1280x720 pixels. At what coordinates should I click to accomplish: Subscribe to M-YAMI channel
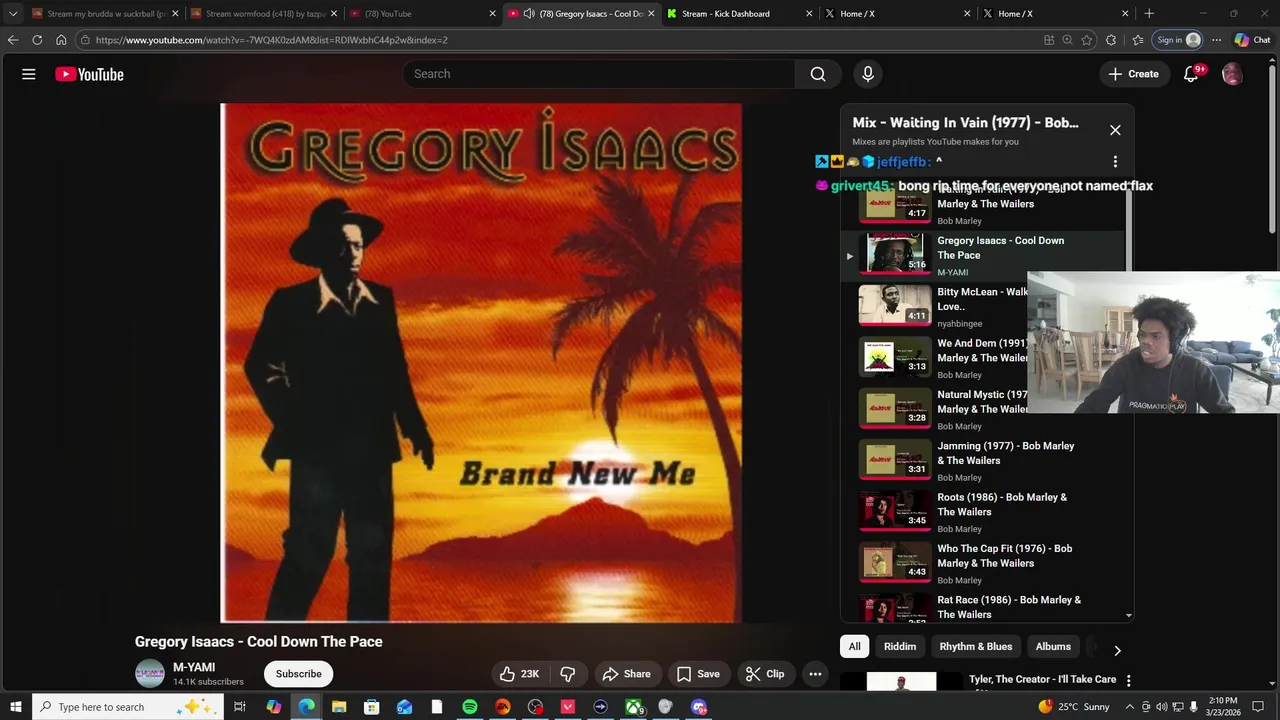click(299, 674)
